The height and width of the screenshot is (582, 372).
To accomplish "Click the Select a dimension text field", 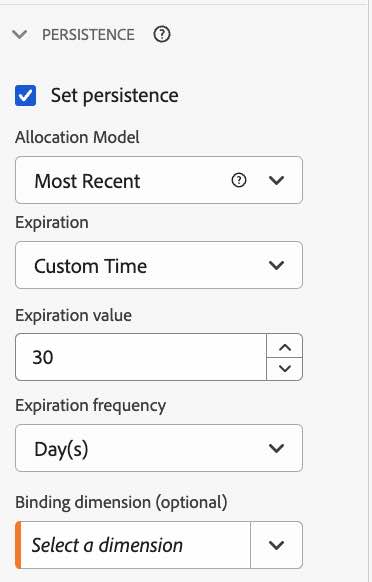I will click(x=136, y=545).
